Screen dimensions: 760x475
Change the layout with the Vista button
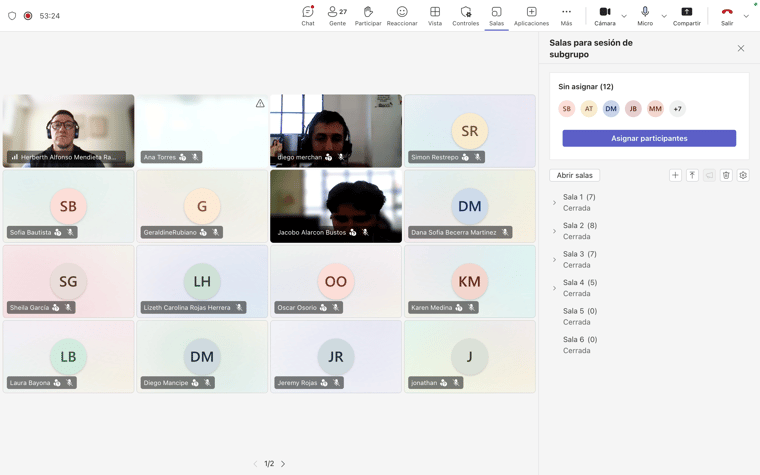435,16
